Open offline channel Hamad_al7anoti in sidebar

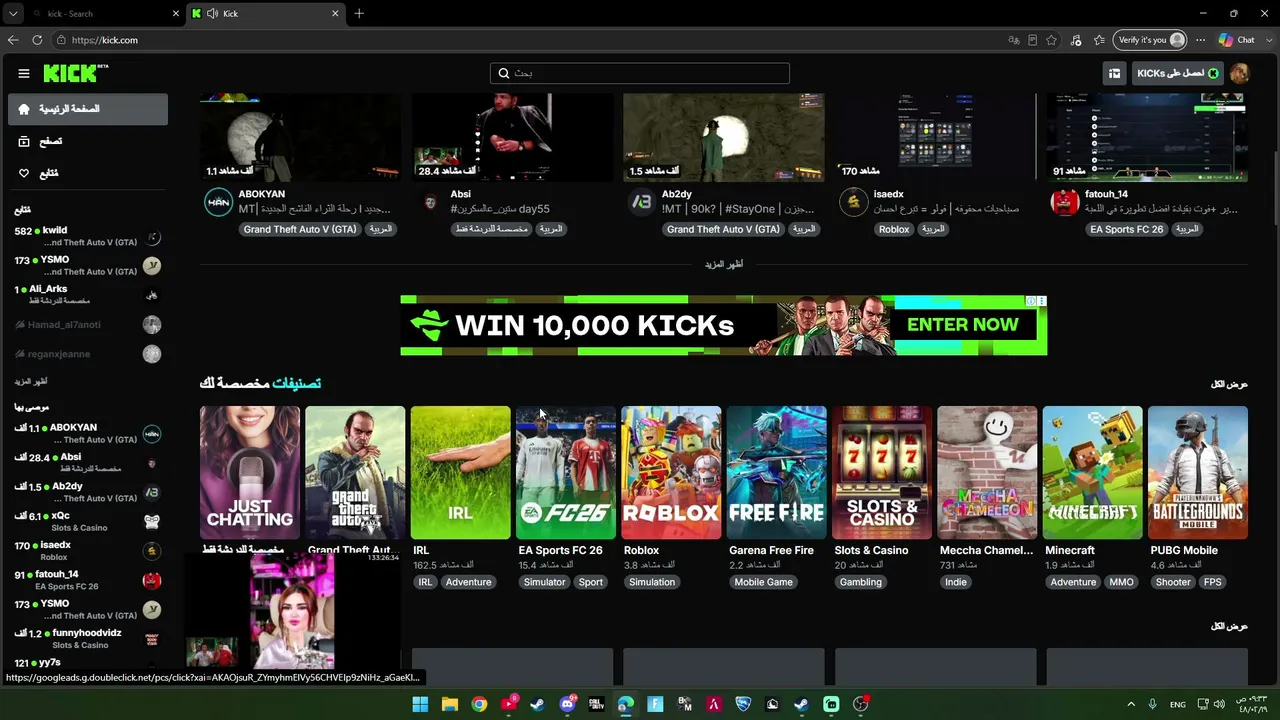coord(88,324)
